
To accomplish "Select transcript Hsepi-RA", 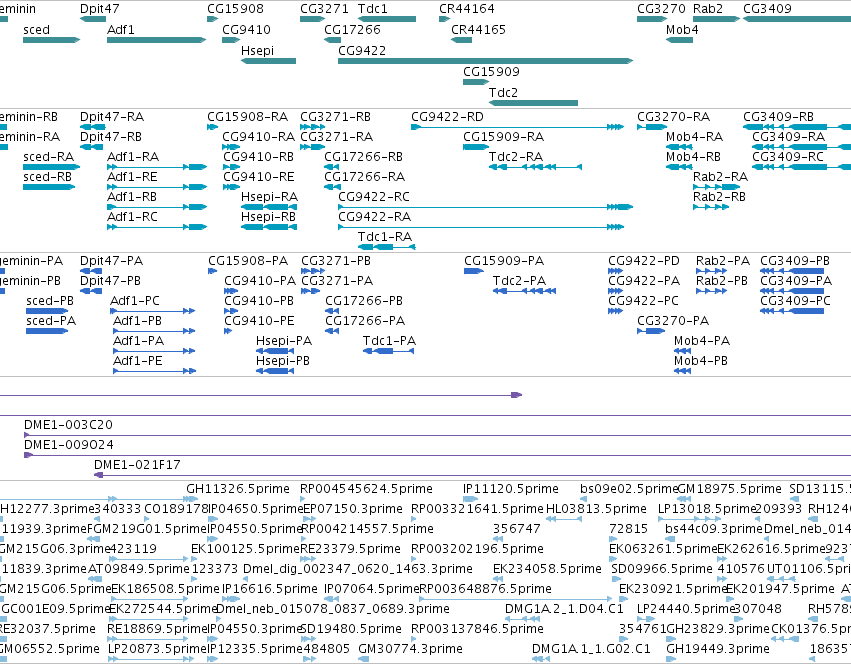I will click(269, 207).
